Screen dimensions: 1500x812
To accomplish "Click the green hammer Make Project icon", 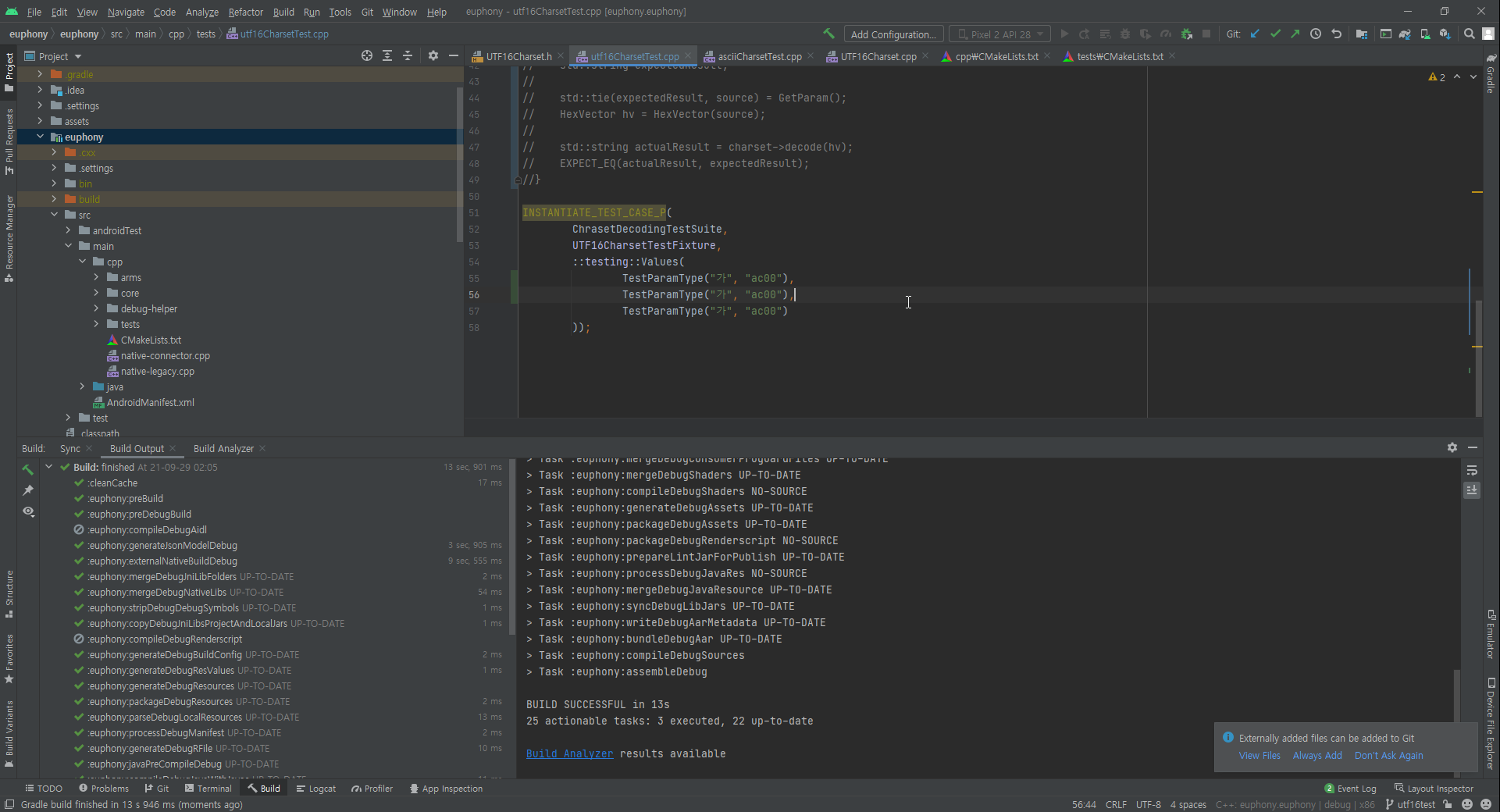I will click(x=828, y=34).
